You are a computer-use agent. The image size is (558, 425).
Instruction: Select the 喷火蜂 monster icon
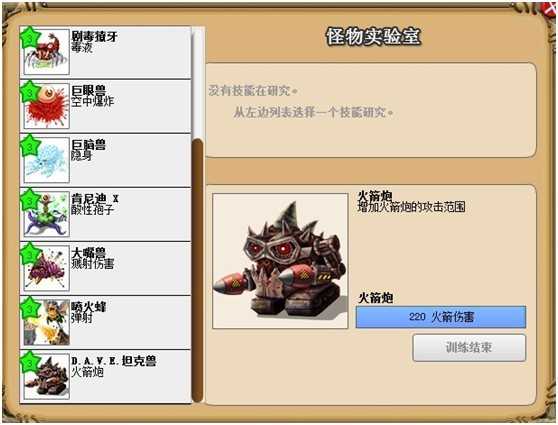[46, 322]
